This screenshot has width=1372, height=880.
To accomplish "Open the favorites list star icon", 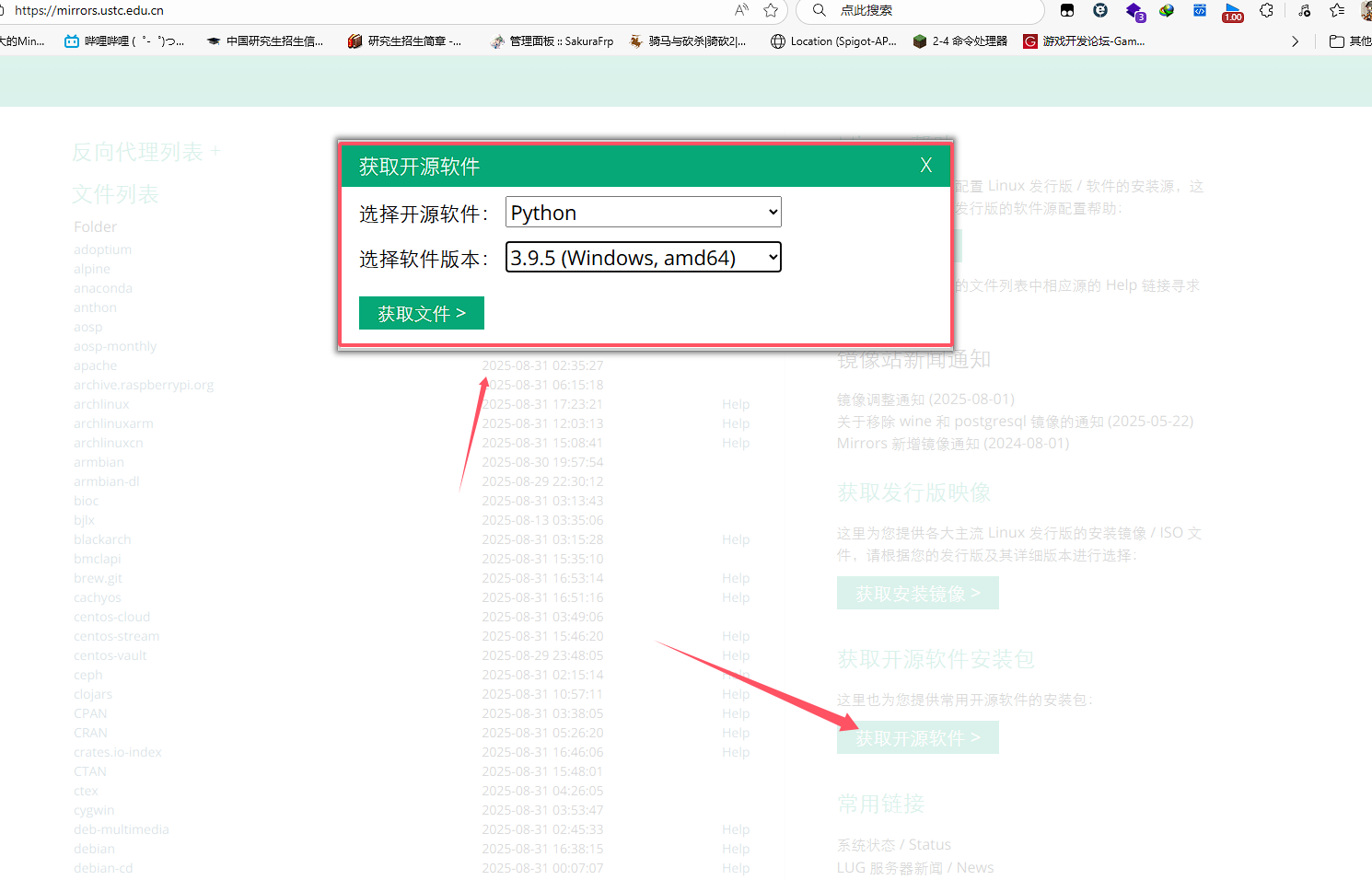I will (x=1337, y=10).
